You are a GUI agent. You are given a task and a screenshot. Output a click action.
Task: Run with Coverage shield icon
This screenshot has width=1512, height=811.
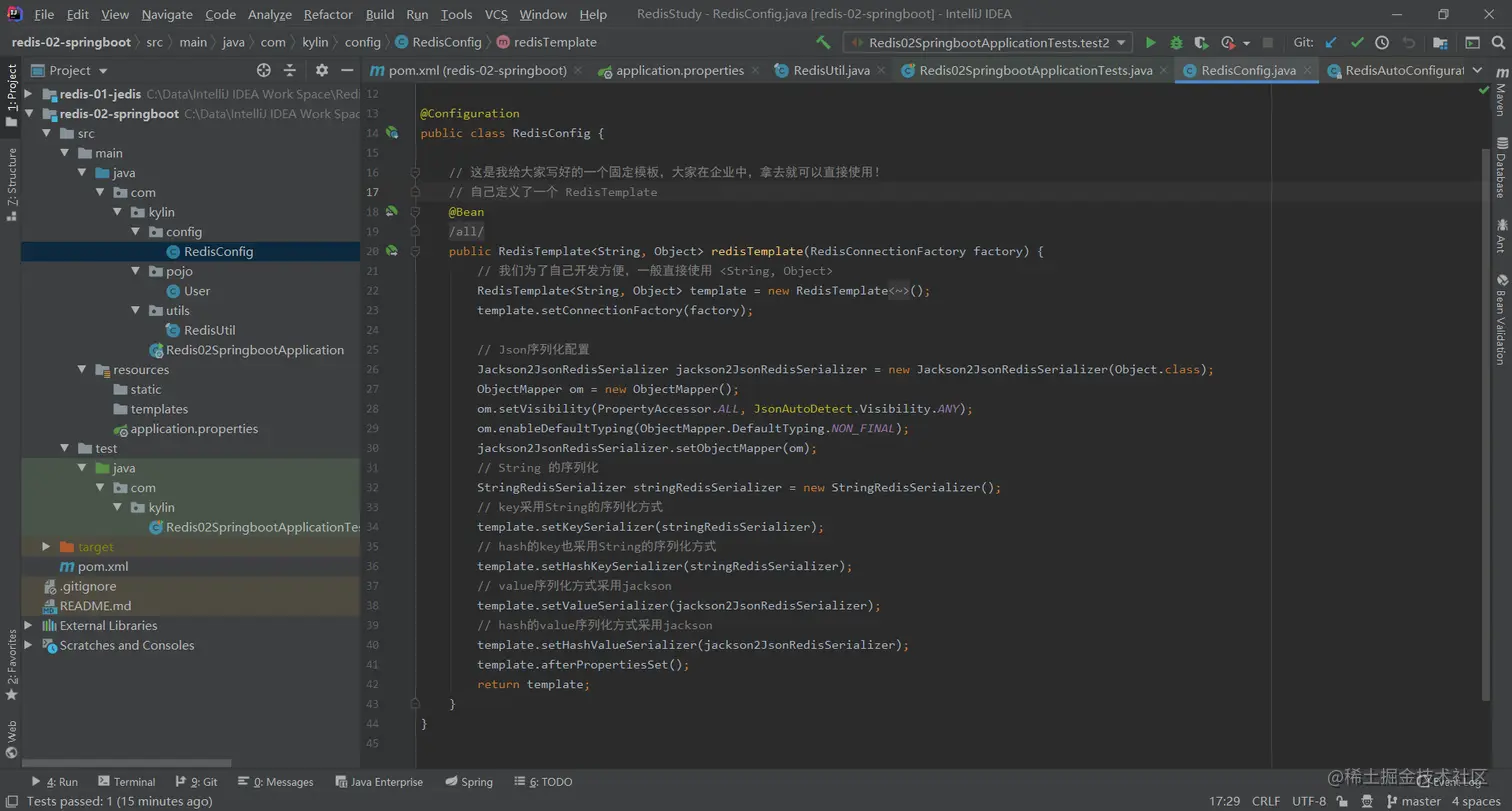tap(1201, 43)
